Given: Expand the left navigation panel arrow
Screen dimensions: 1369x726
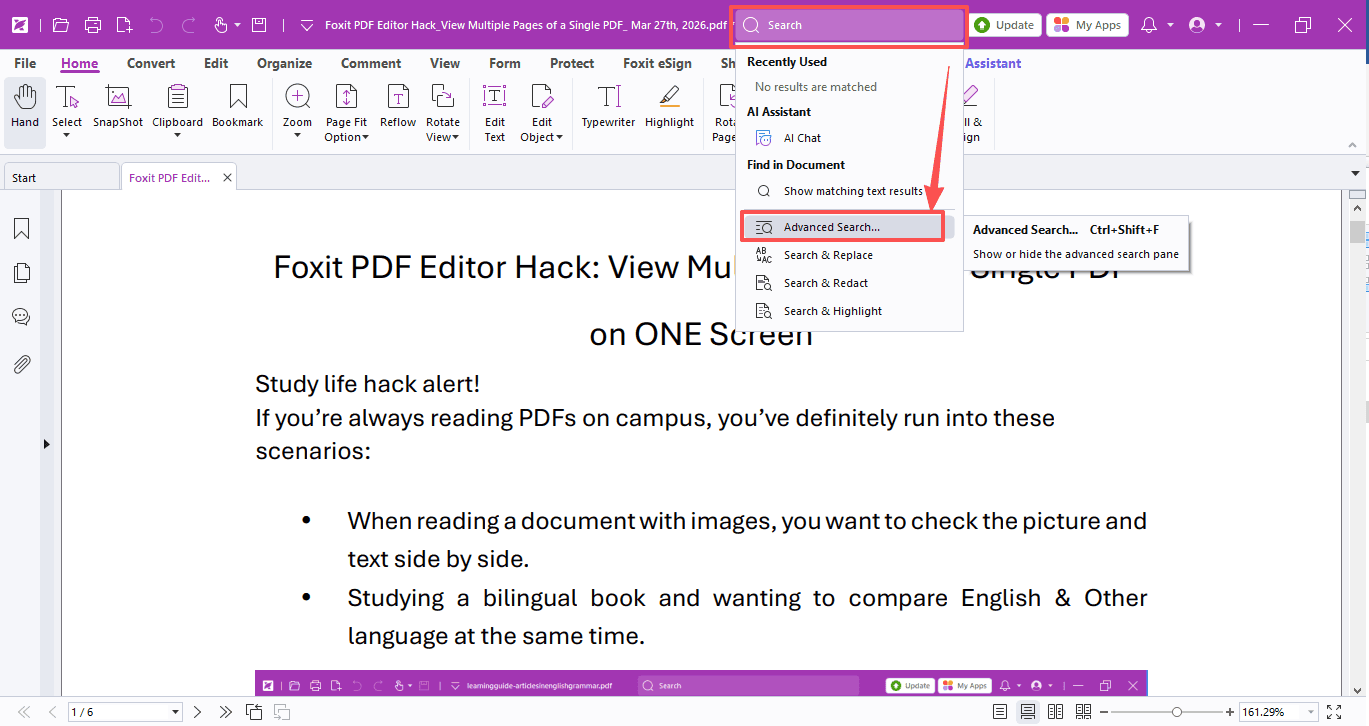Looking at the screenshot, I should (46, 443).
